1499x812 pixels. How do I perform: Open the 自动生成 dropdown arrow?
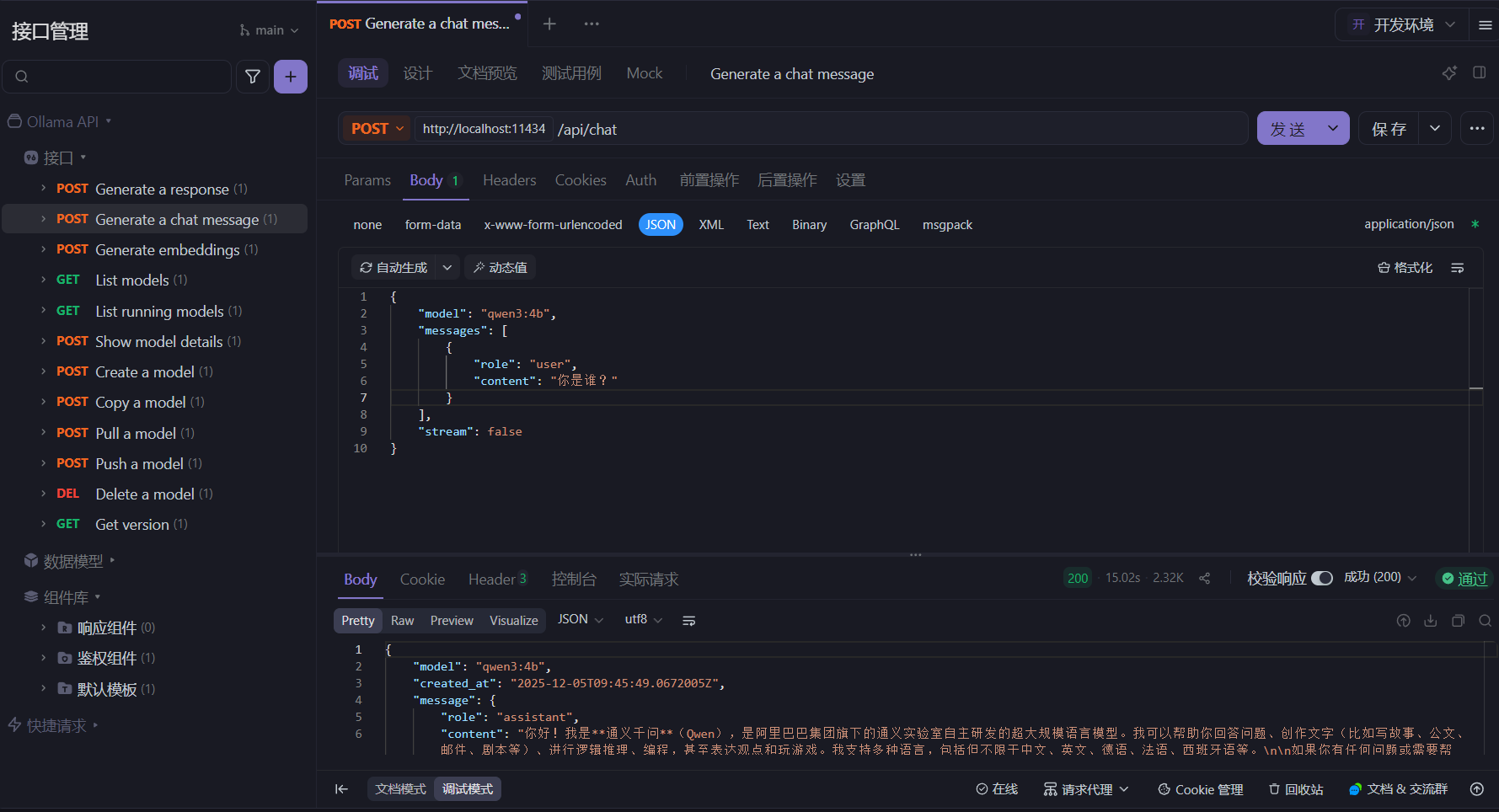click(447, 268)
